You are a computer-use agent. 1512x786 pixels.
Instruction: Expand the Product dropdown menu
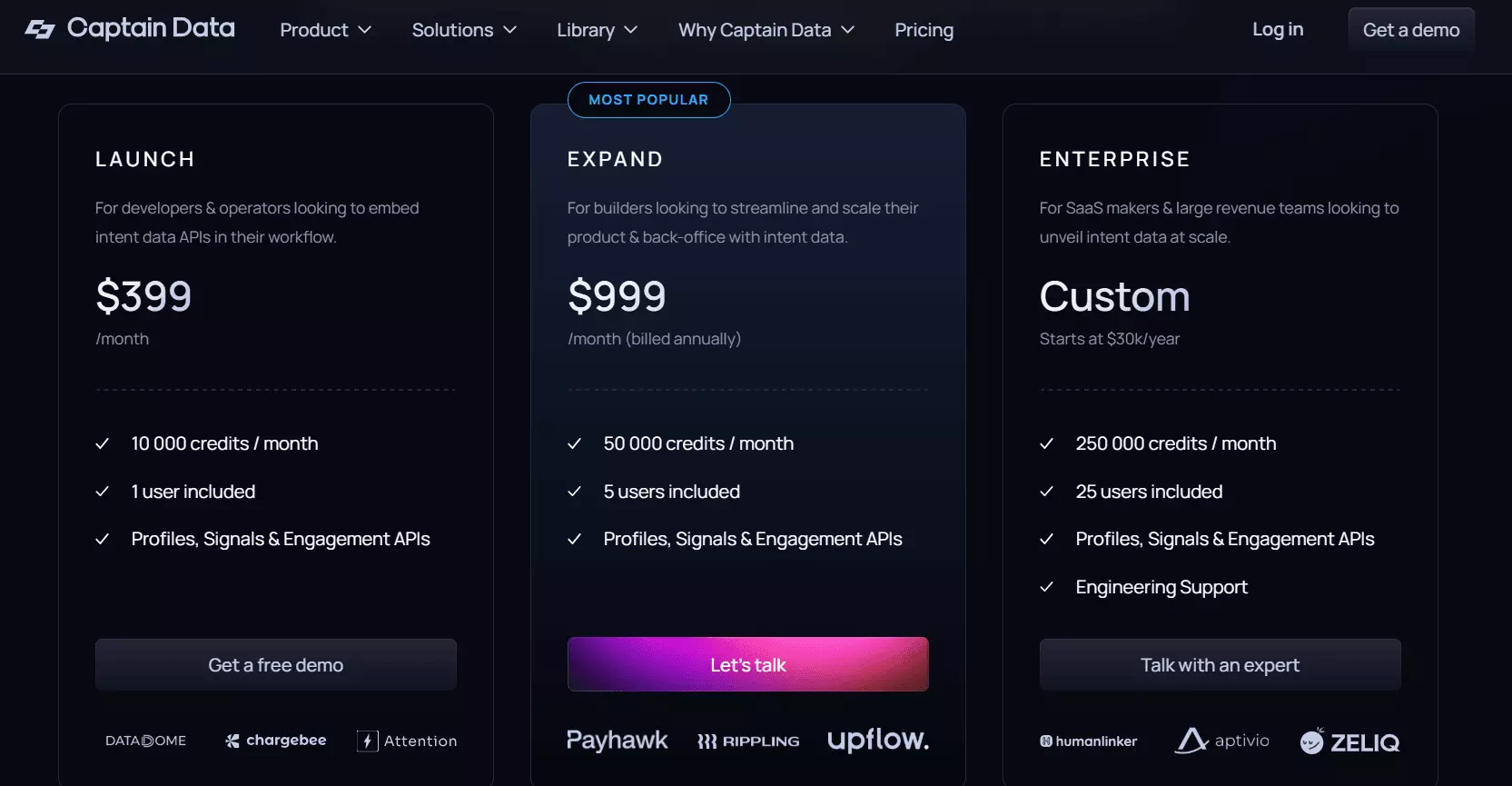coord(325,30)
